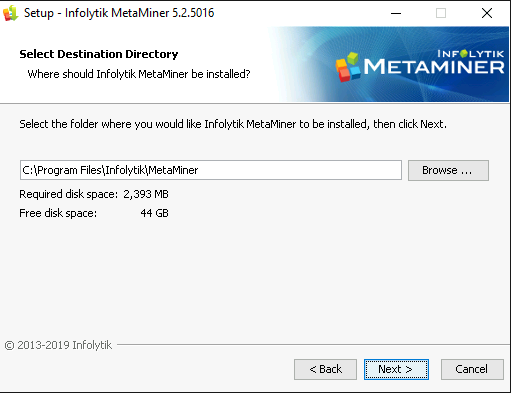Close the setup window with X
Image resolution: width=511 pixels, height=393 pixels.
pyautogui.click(x=487, y=13)
